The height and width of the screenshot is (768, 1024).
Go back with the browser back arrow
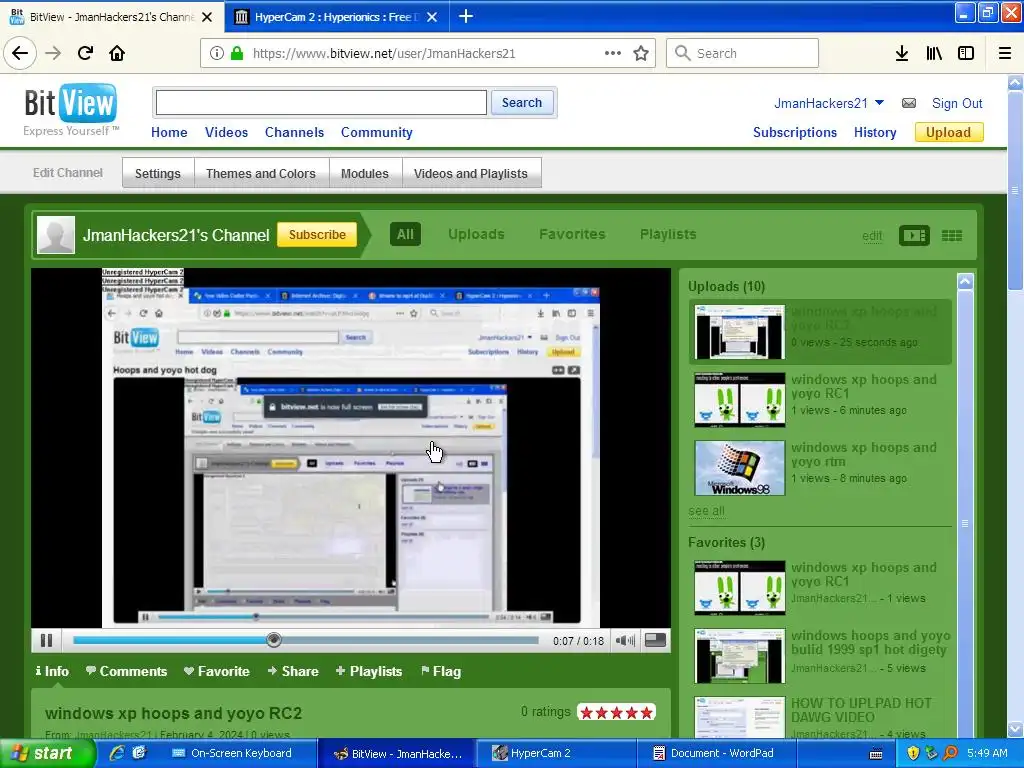[x=20, y=54]
